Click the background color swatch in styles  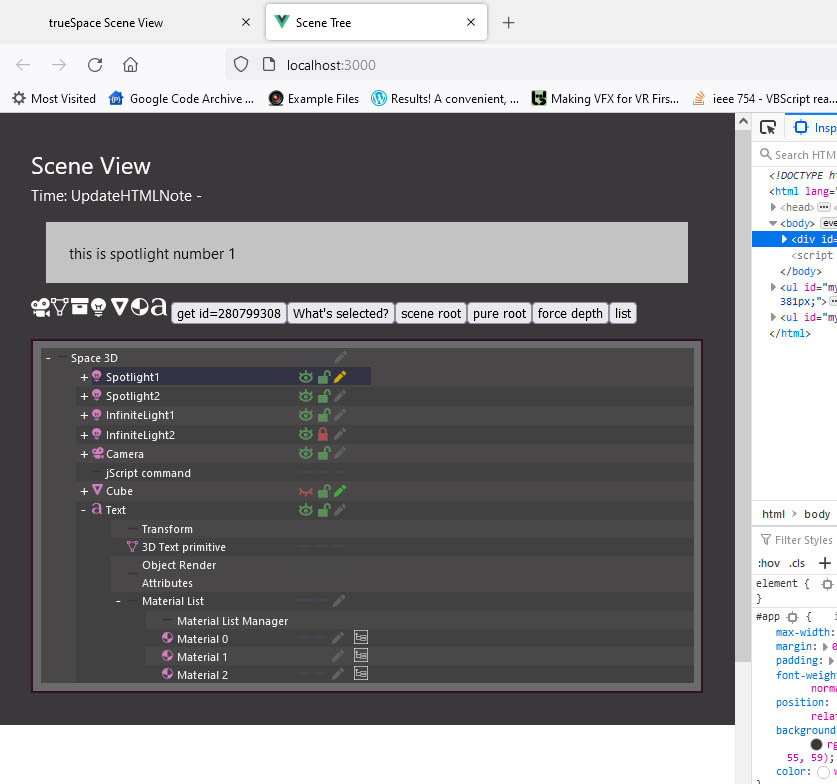pyautogui.click(x=816, y=744)
